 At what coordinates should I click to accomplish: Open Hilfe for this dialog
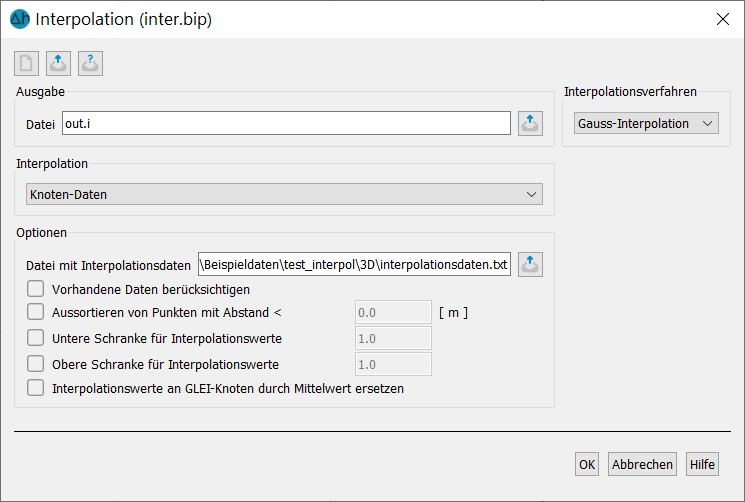tap(702, 464)
